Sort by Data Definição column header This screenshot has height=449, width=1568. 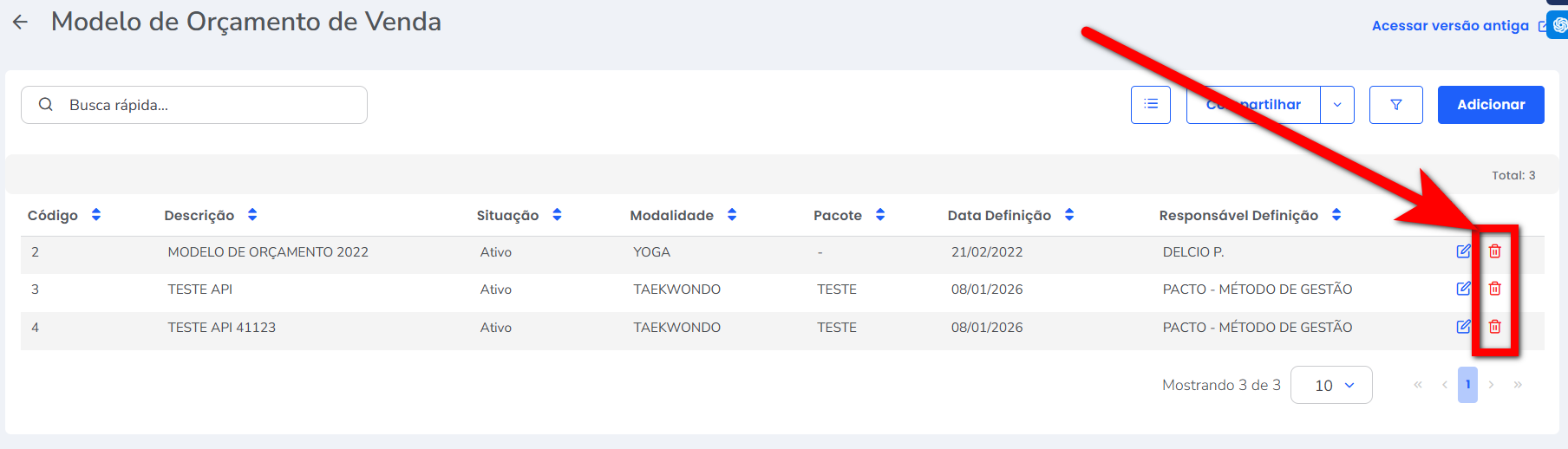tap(1069, 215)
